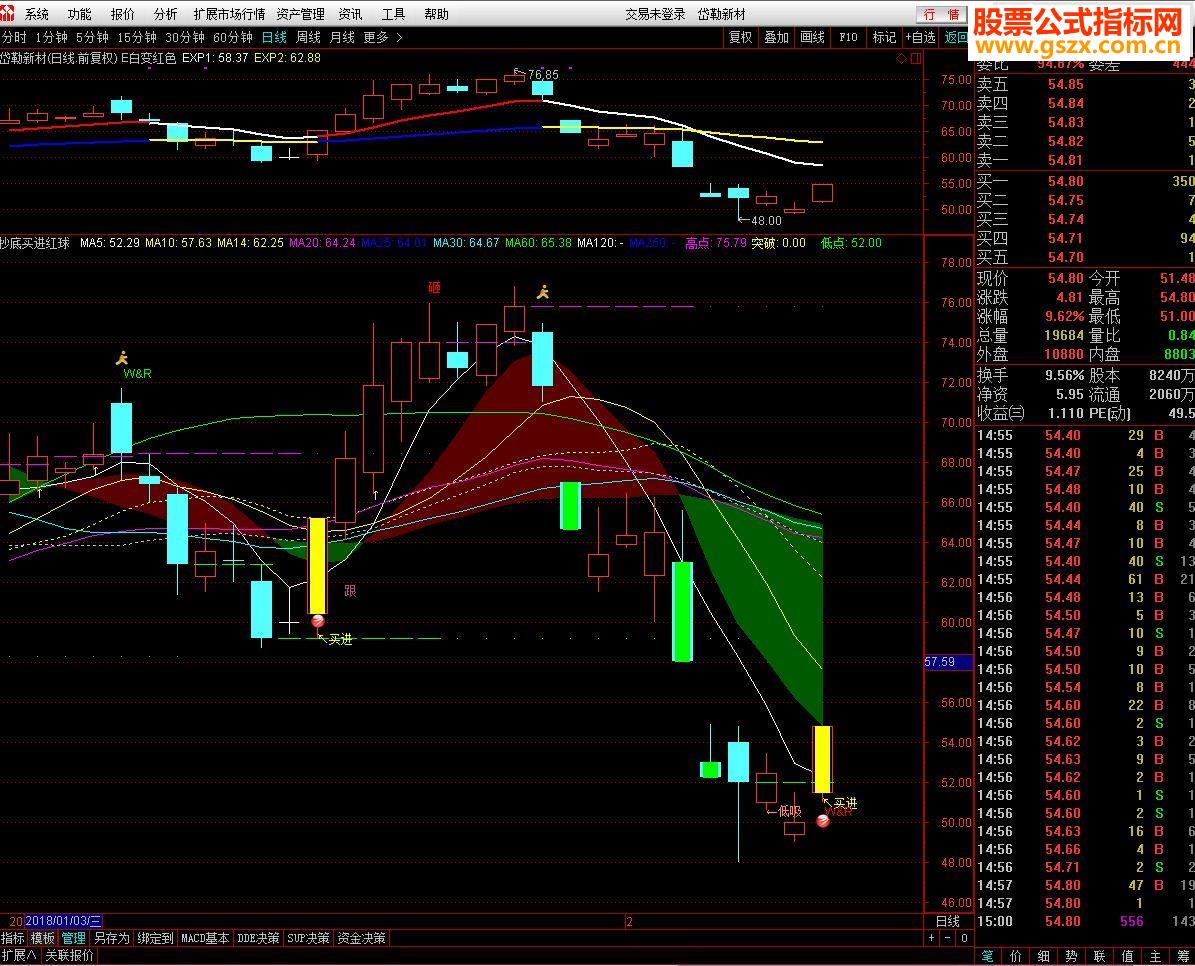
Task: Click the 画线 draw line button
Action: [812, 37]
